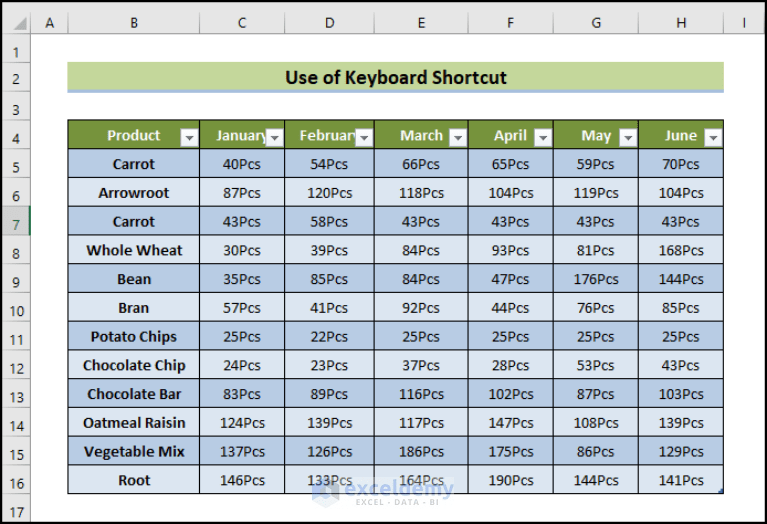Image resolution: width=767 pixels, height=524 pixels.
Task: Select the Carrot cell in row 7
Action: coord(134,222)
